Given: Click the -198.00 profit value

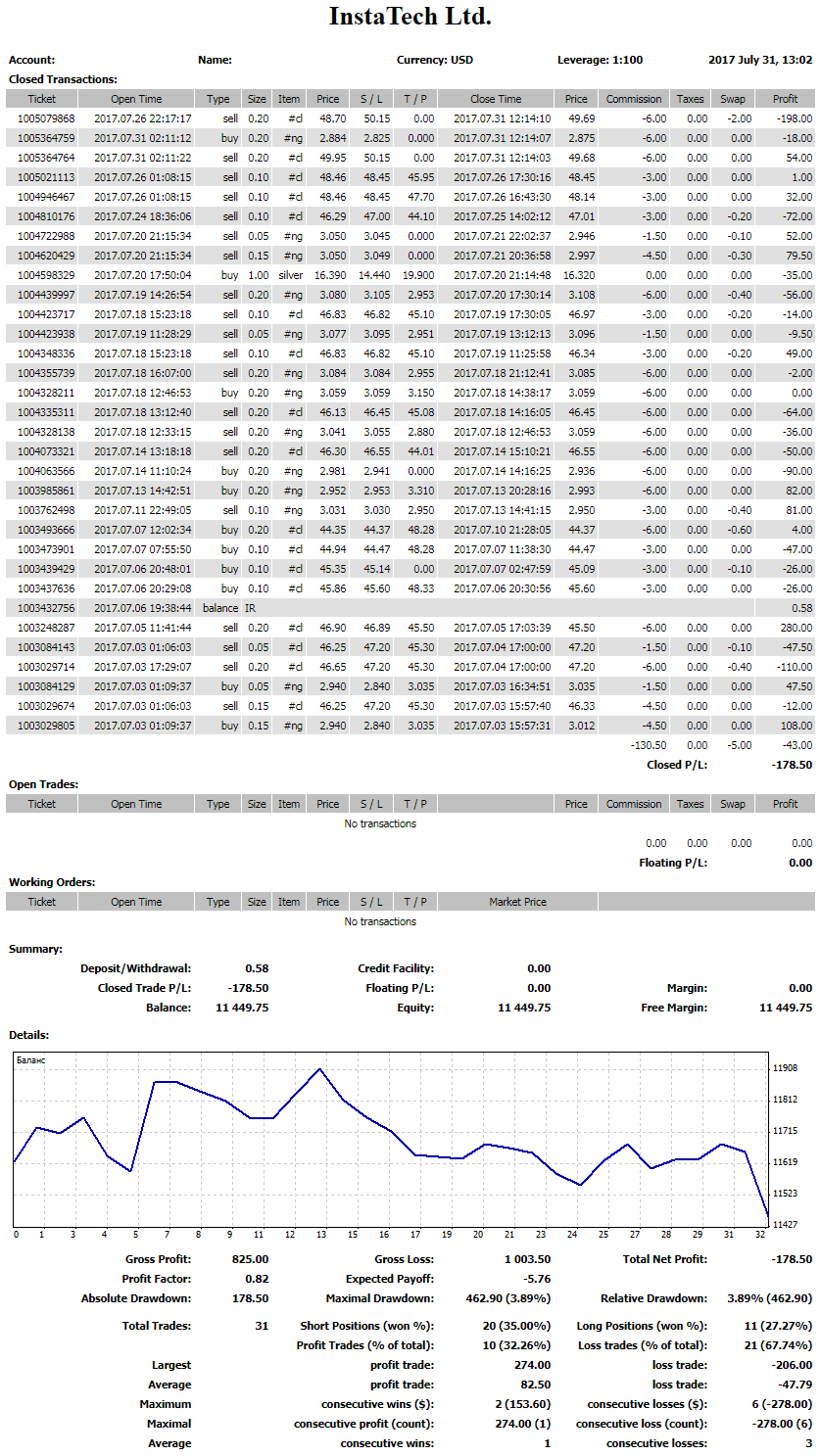Looking at the screenshot, I should (x=795, y=118).
